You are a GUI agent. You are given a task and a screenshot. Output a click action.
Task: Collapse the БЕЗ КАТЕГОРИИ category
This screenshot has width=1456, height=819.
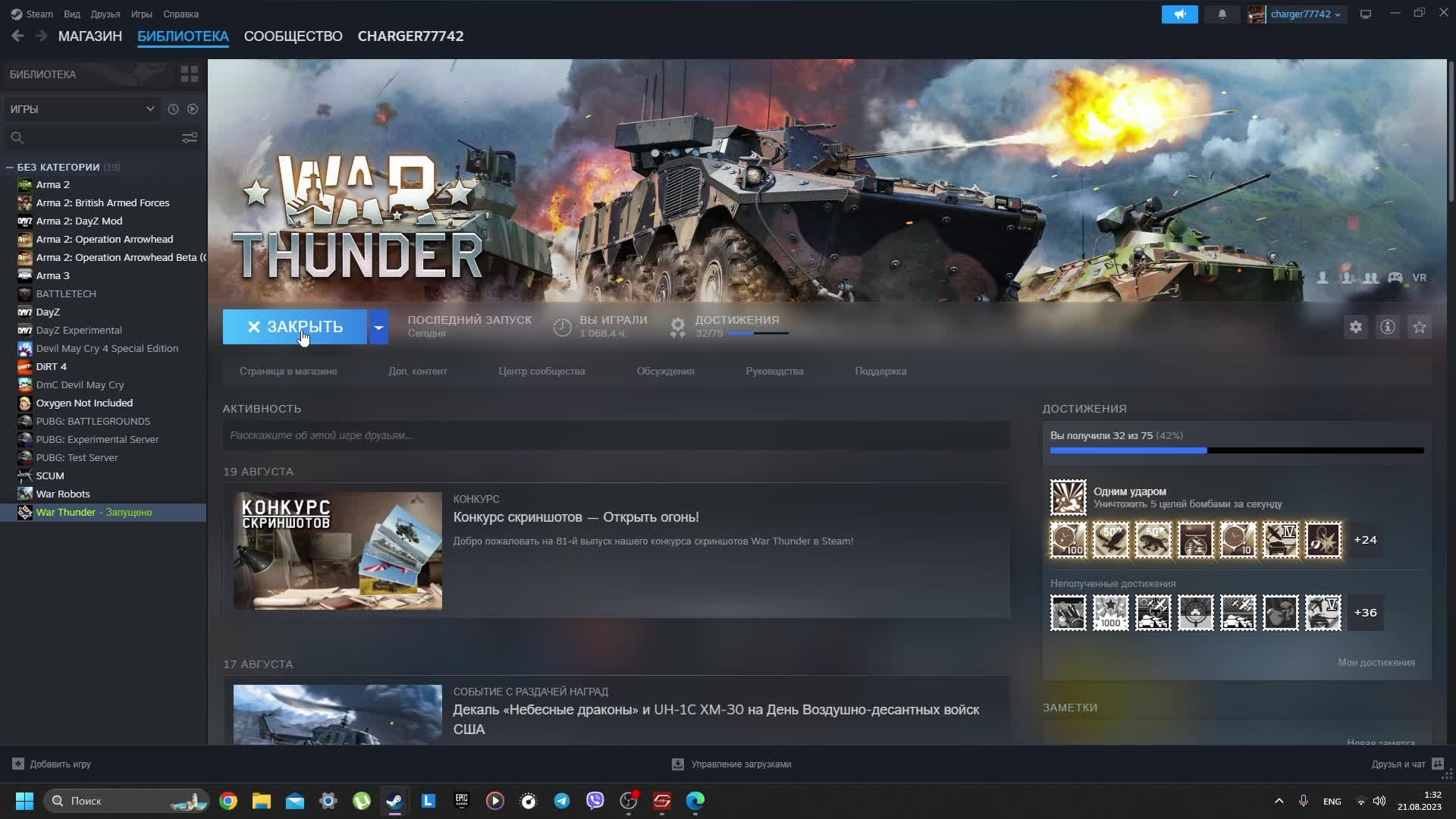pos(10,167)
